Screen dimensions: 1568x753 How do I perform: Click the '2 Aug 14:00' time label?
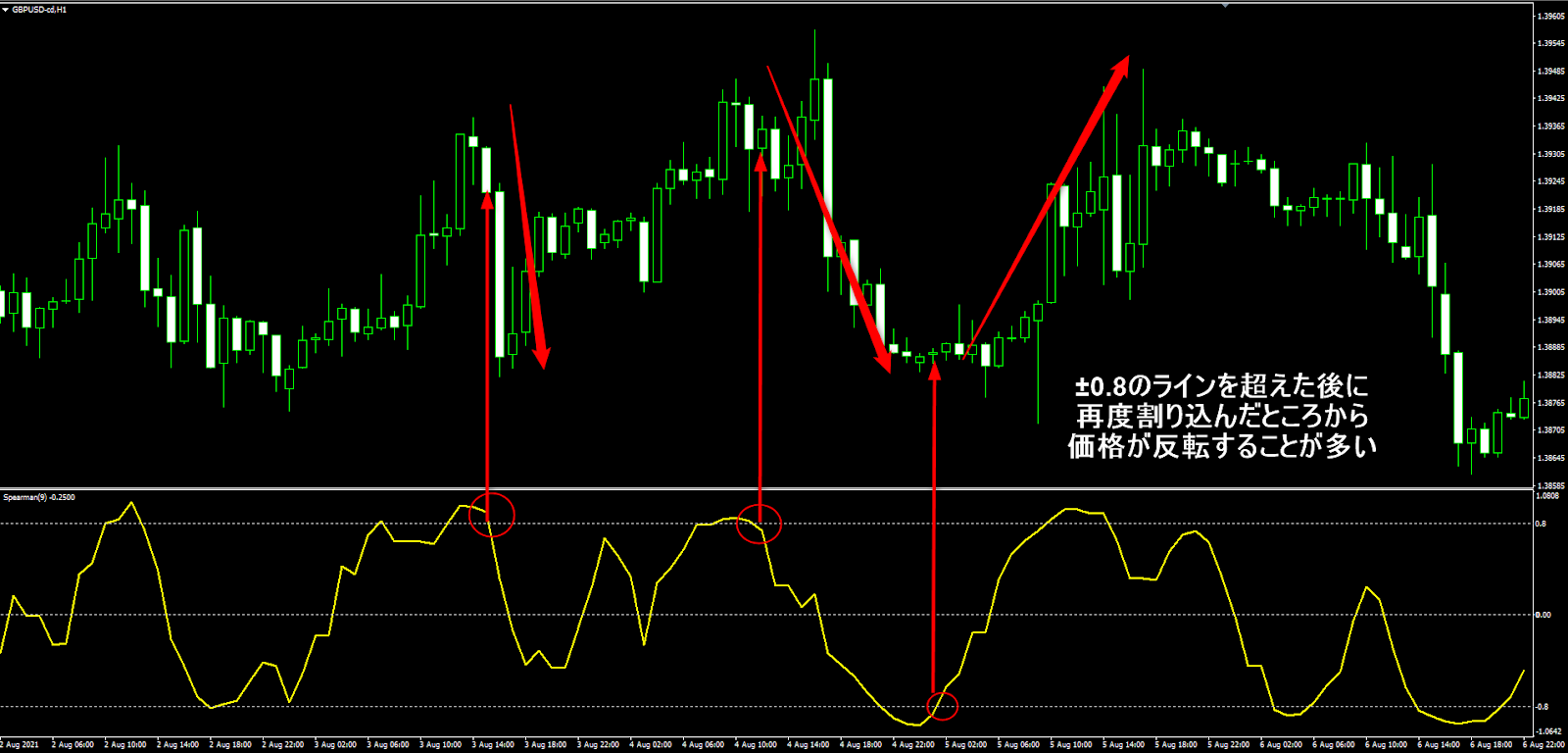tap(177, 745)
